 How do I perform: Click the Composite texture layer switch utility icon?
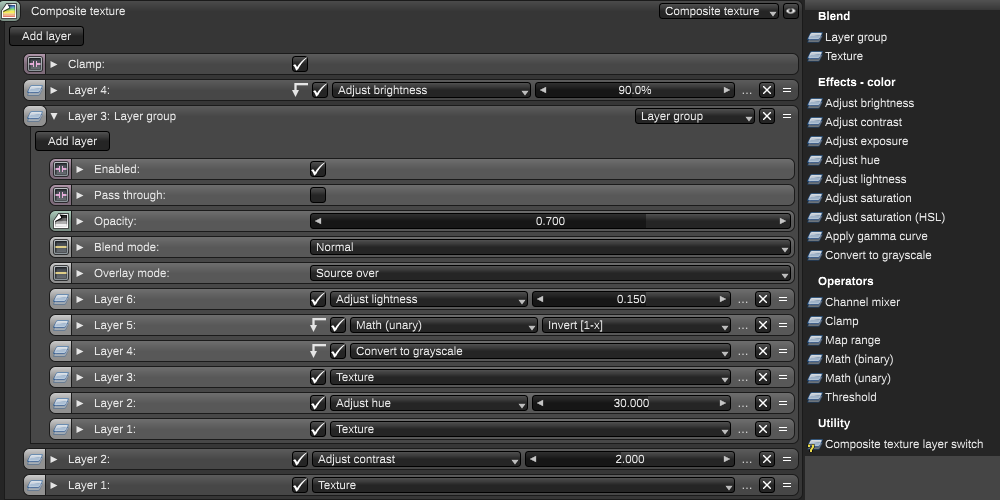pos(814,445)
